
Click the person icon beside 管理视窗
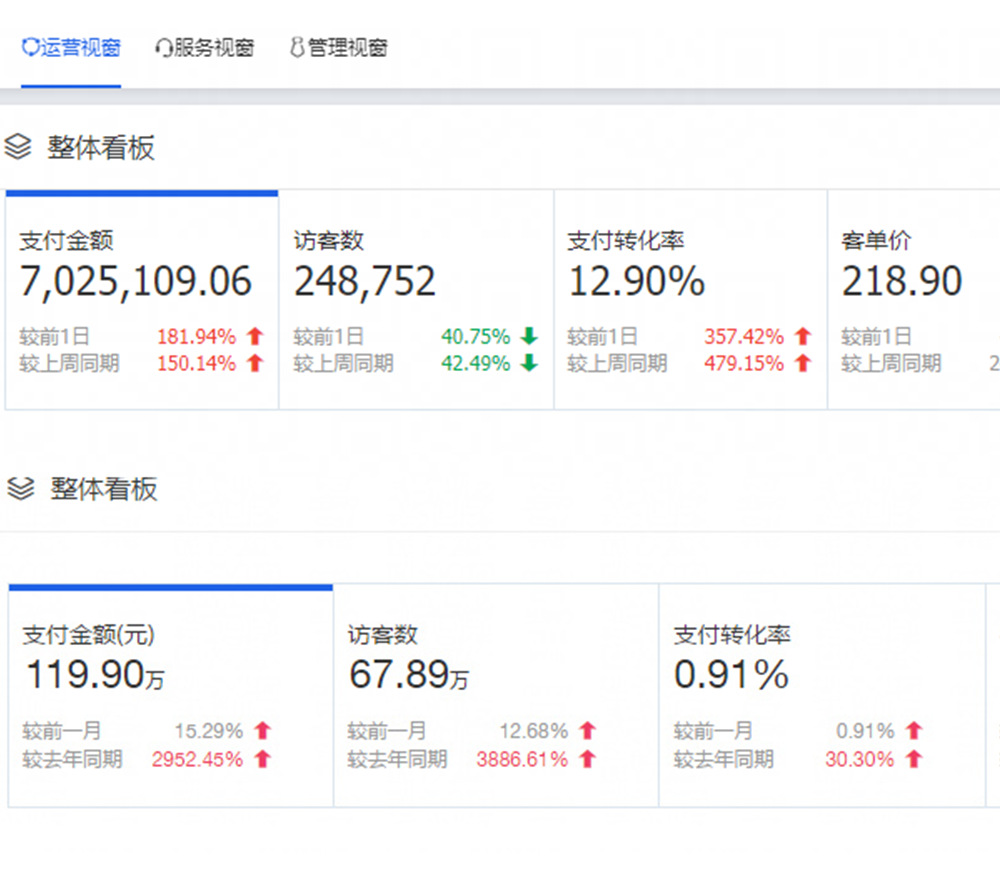297,48
